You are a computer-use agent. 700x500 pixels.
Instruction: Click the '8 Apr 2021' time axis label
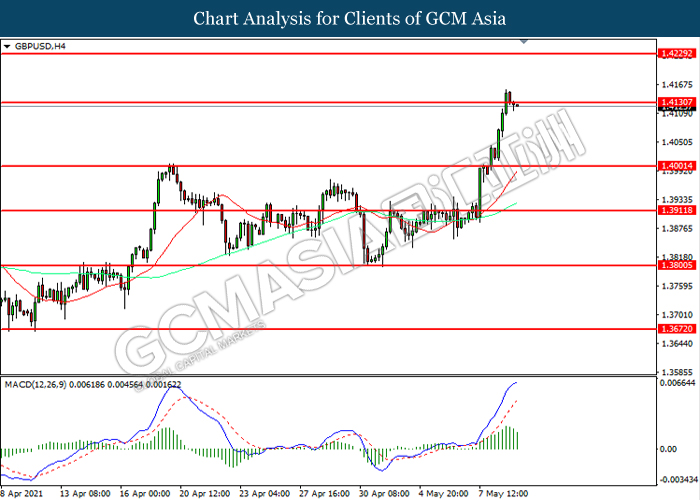(21, 494)
